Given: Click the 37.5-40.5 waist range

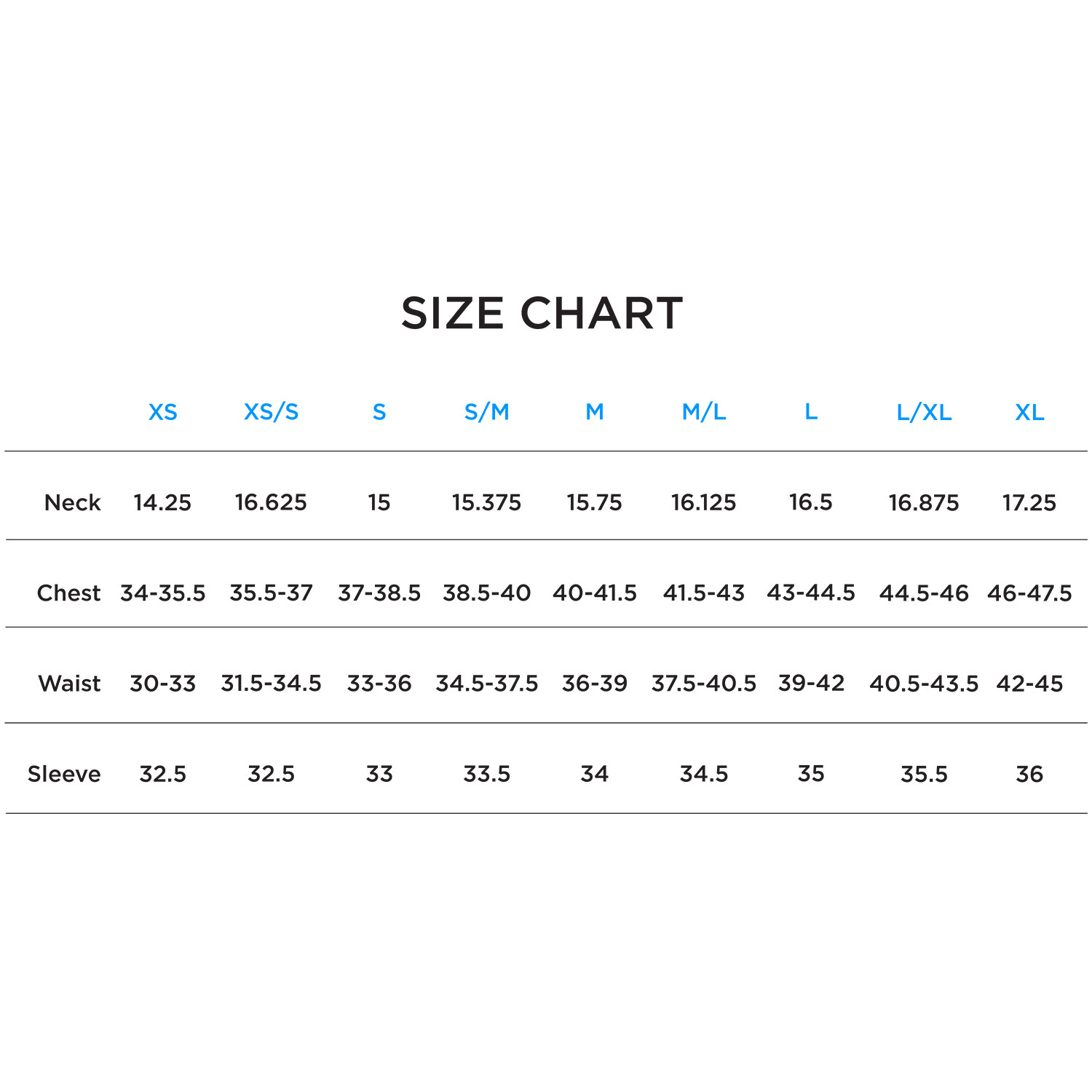Looking at the screenshot, I should point(703,683).
